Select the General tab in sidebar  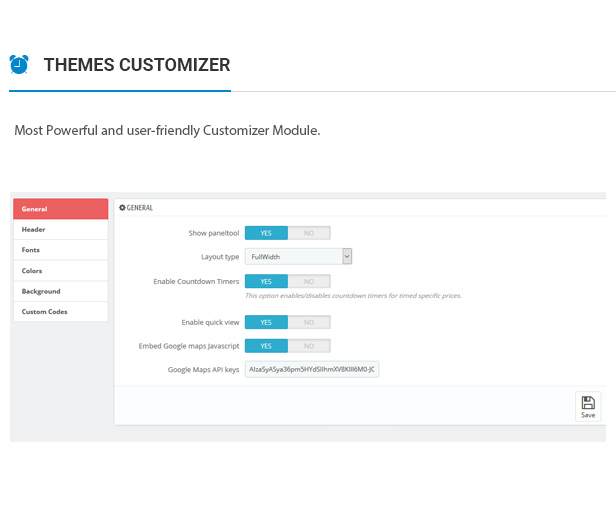point(60,209)
